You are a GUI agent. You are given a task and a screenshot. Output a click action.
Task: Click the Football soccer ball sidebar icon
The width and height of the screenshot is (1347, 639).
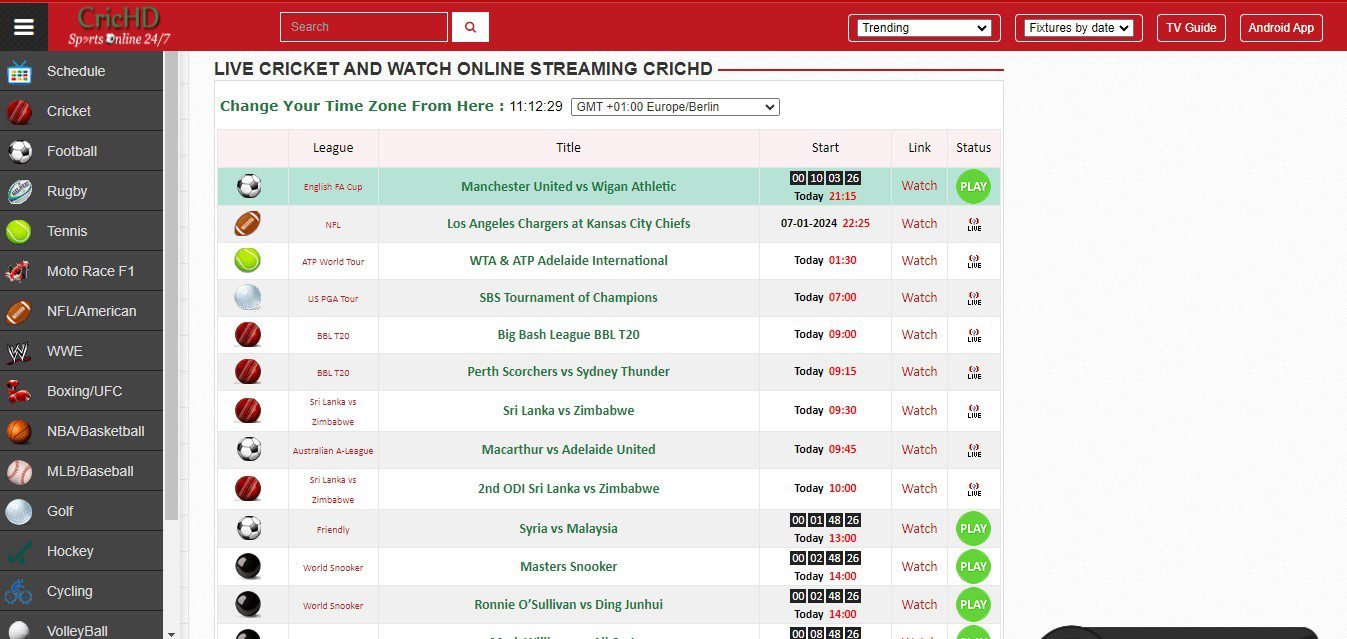click(19, 151)
